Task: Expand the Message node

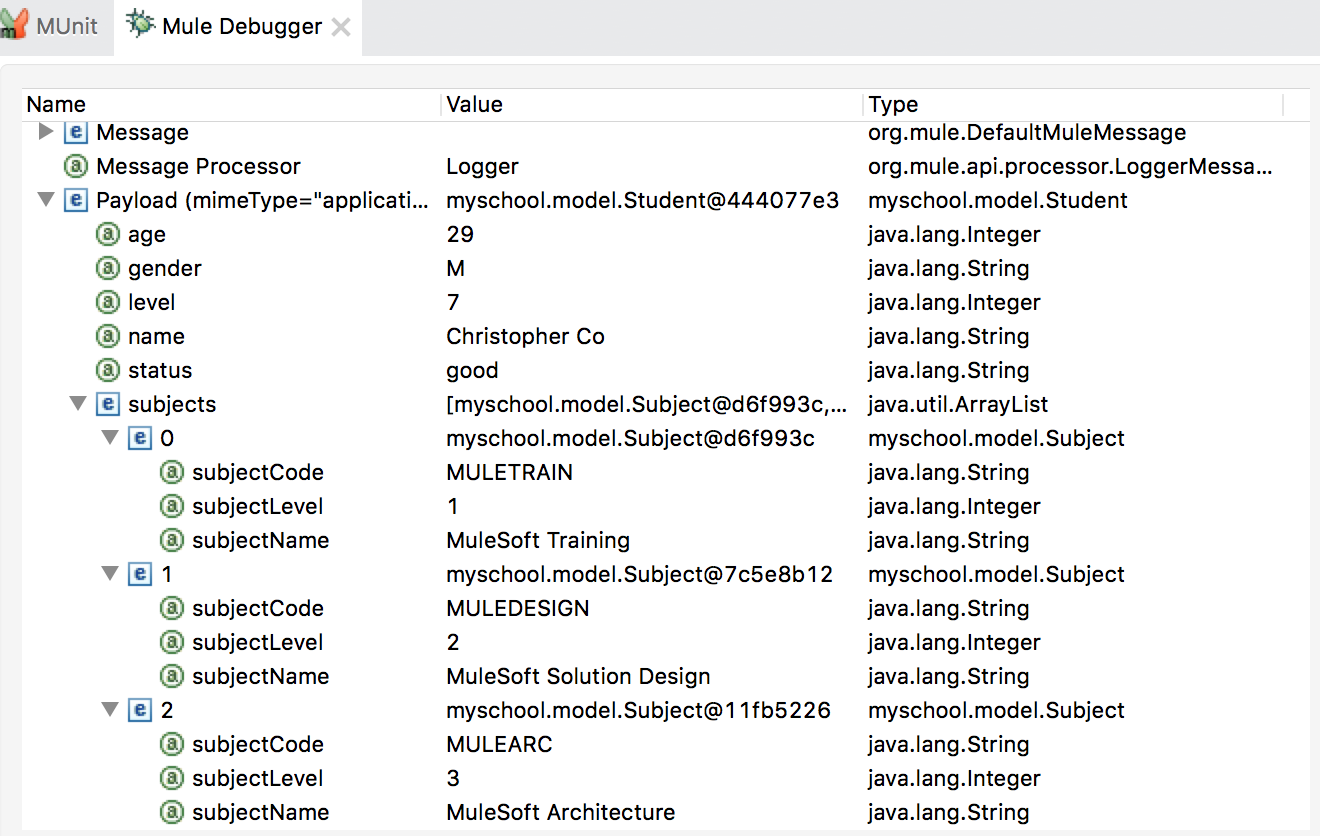Action: tap(45, 132)
